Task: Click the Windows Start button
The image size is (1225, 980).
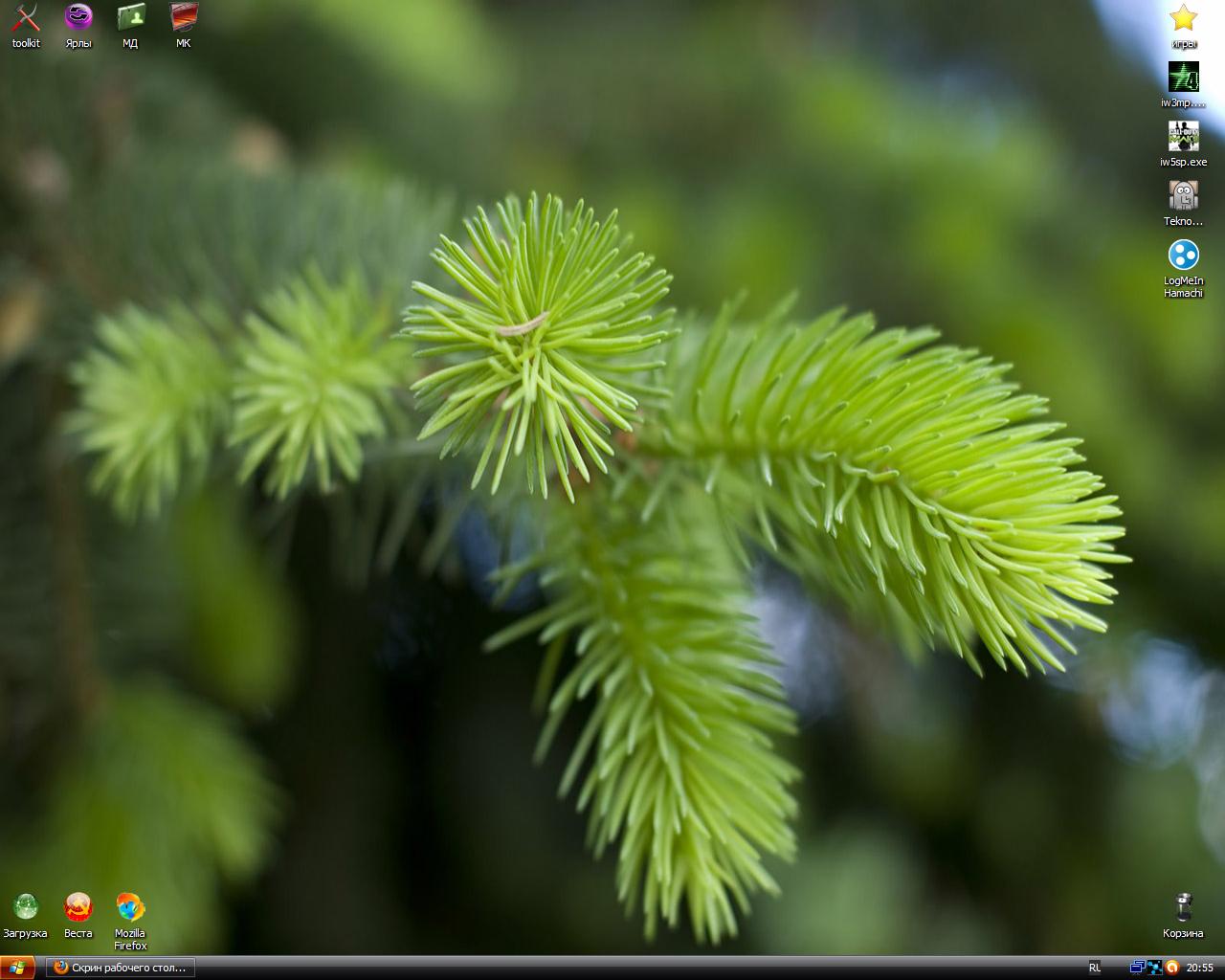Action: [17, 968]
